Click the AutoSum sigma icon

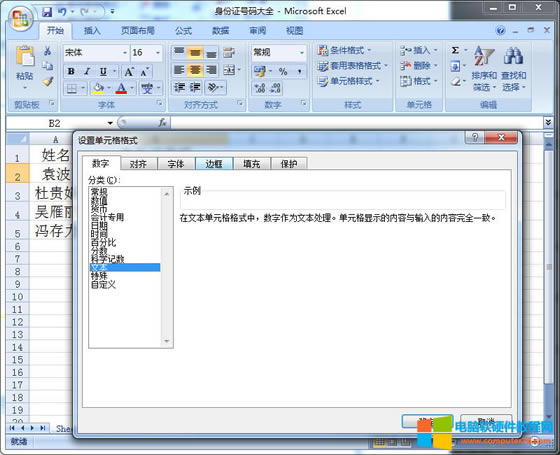coord(455,50)
